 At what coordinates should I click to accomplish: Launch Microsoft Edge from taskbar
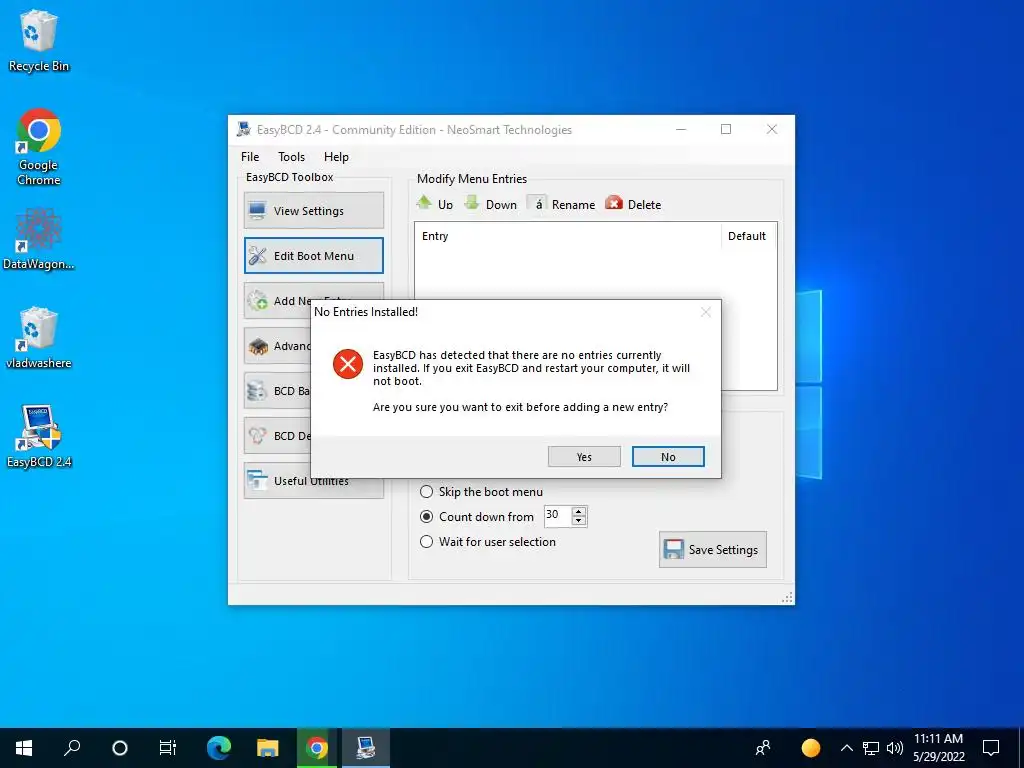tap(219, 748)
